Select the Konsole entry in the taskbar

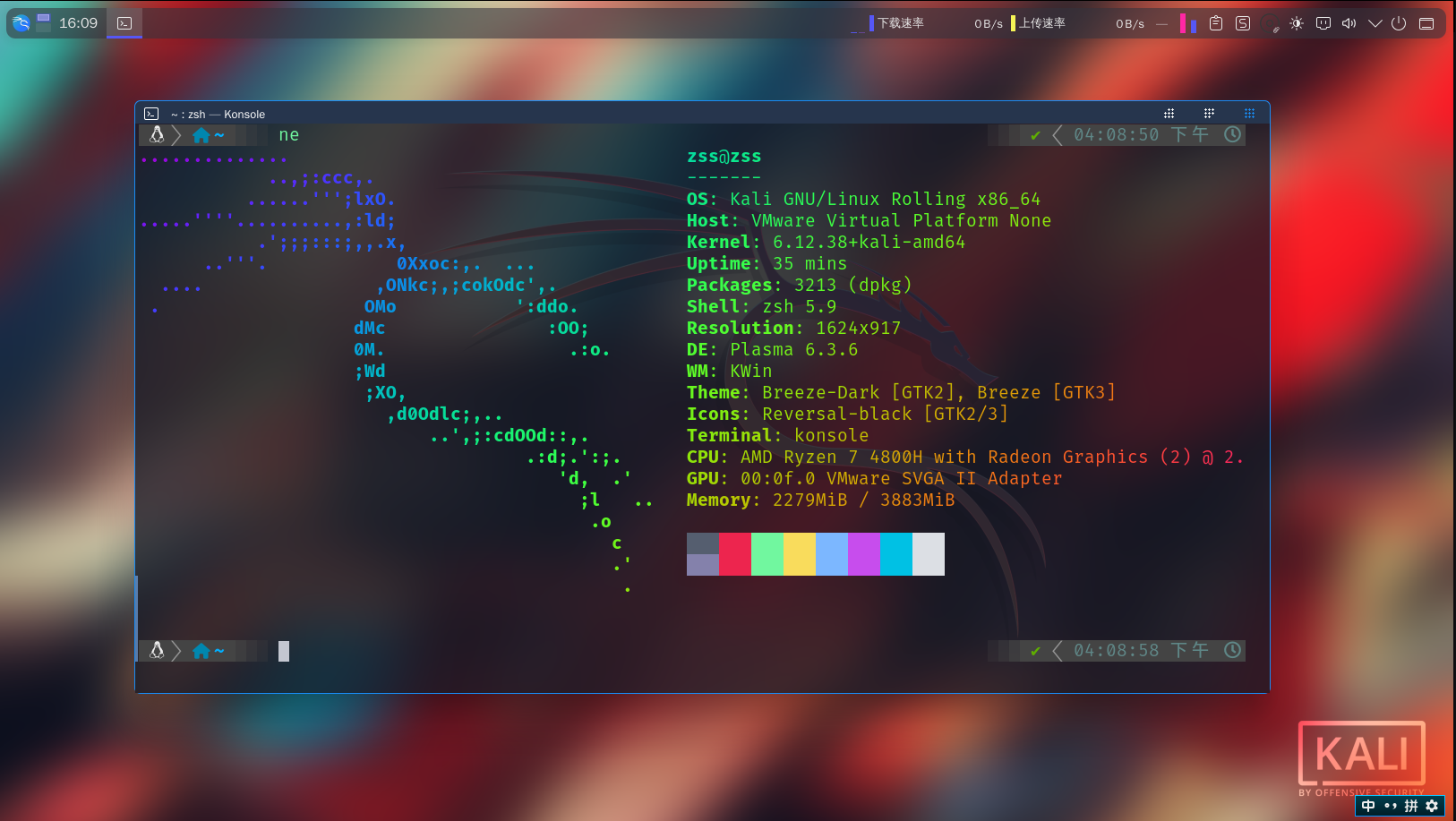pyautogui.click(x=124, y=23)
